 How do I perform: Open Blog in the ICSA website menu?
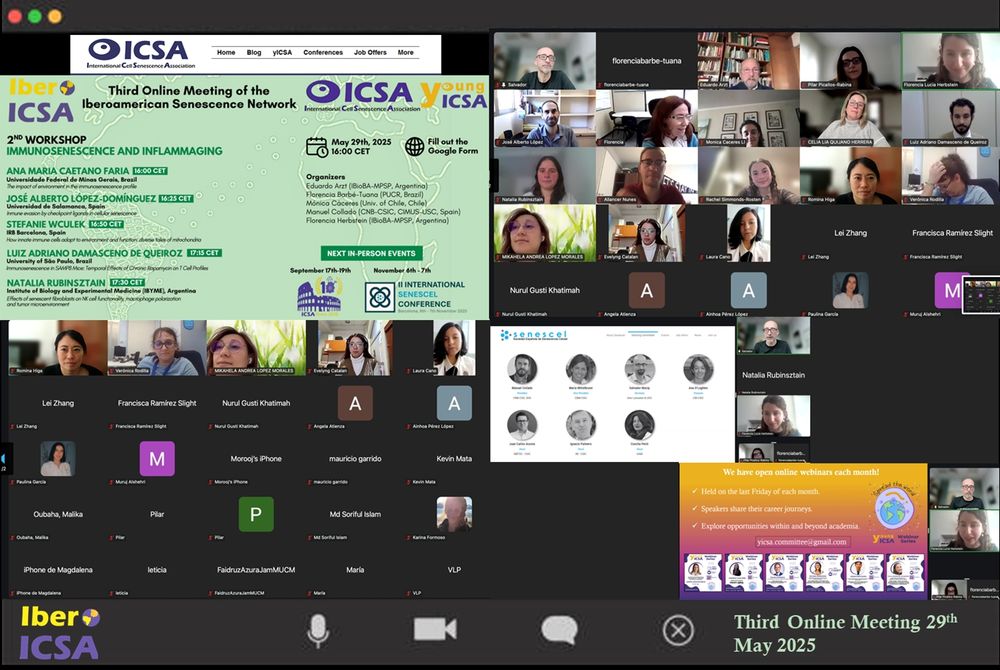click(x=254, y=52)
